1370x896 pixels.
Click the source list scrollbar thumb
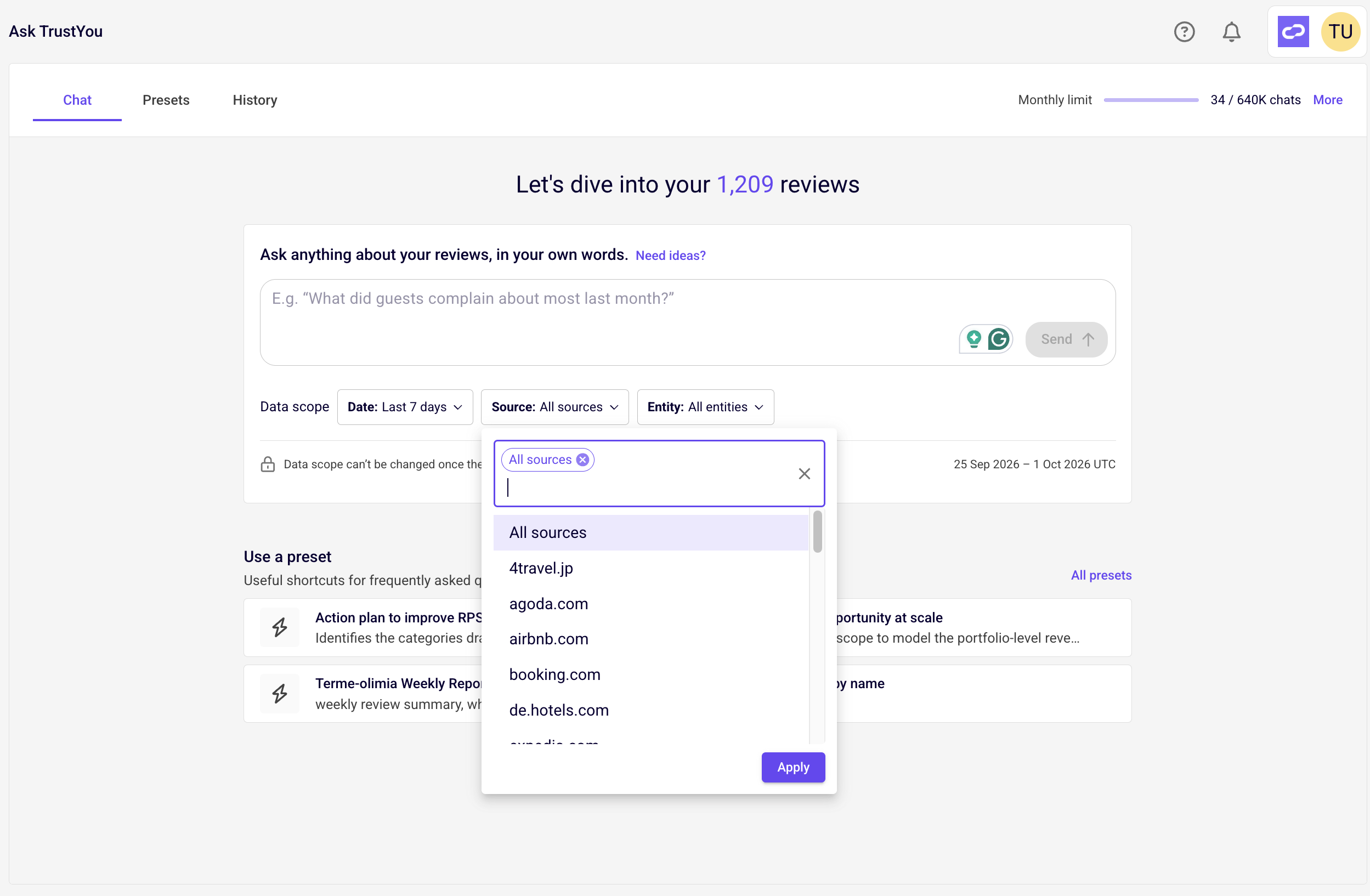(x=817, y=532)
